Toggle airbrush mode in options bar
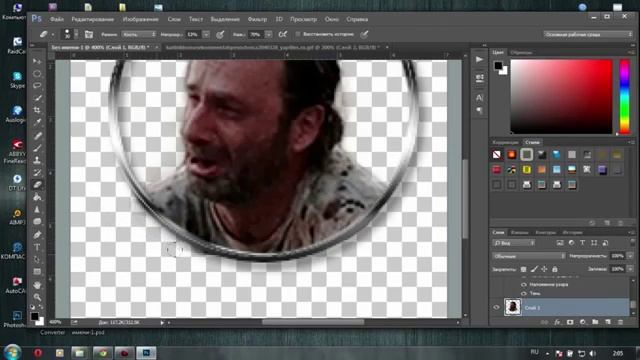The height and width of the screenshot is (360, 640). (x=282, y=35)
